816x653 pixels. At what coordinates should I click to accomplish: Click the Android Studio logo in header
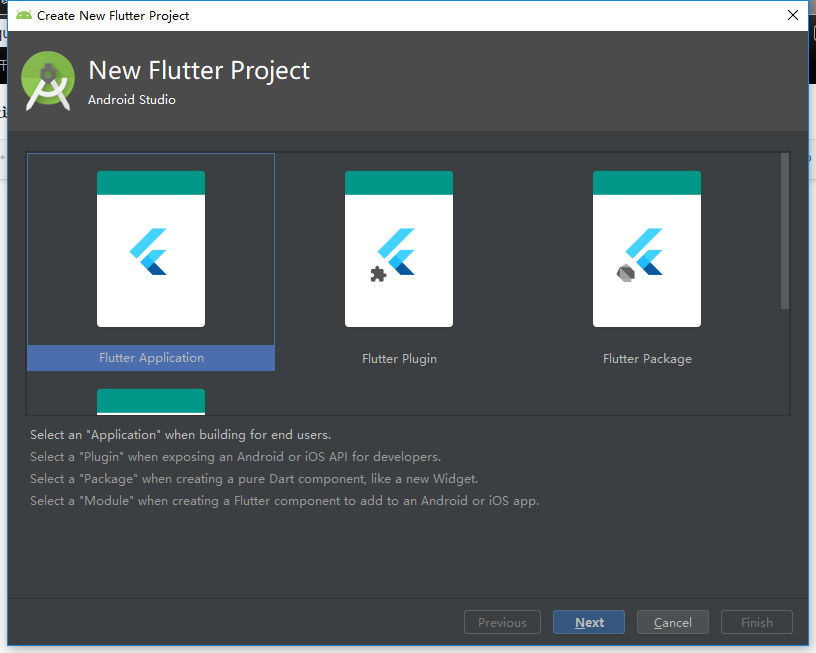48,81
